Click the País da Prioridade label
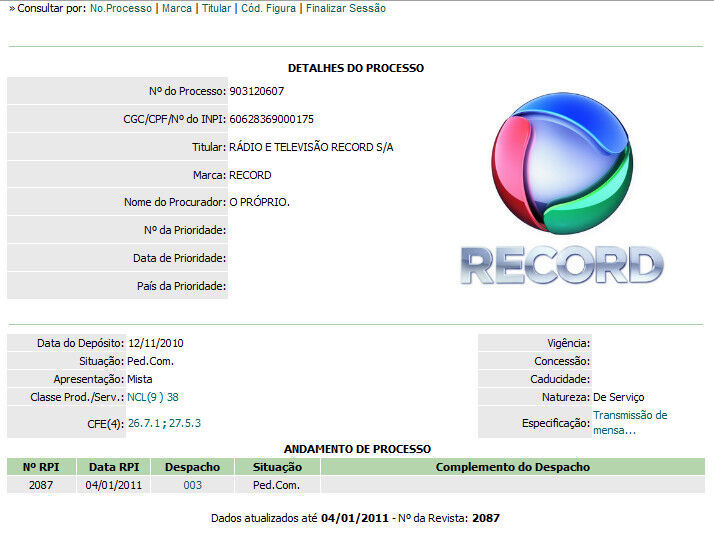The width and height of the screenshot is (714, 538). click(181, 286)
